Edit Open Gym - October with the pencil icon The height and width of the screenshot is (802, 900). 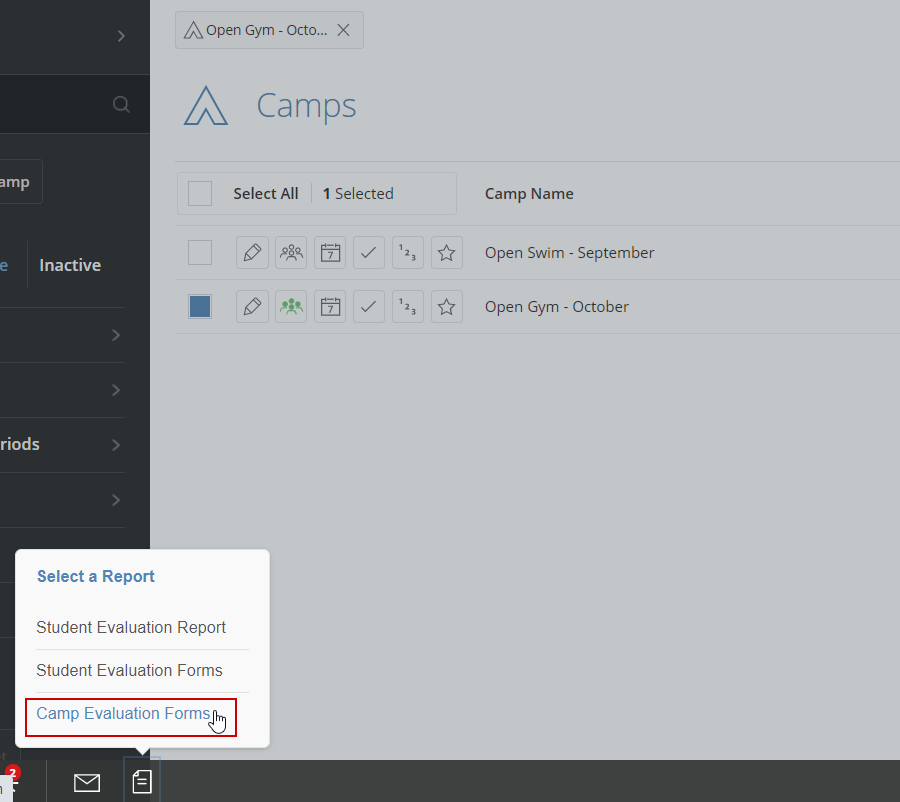pyautogui.click(x=253, y=307)
